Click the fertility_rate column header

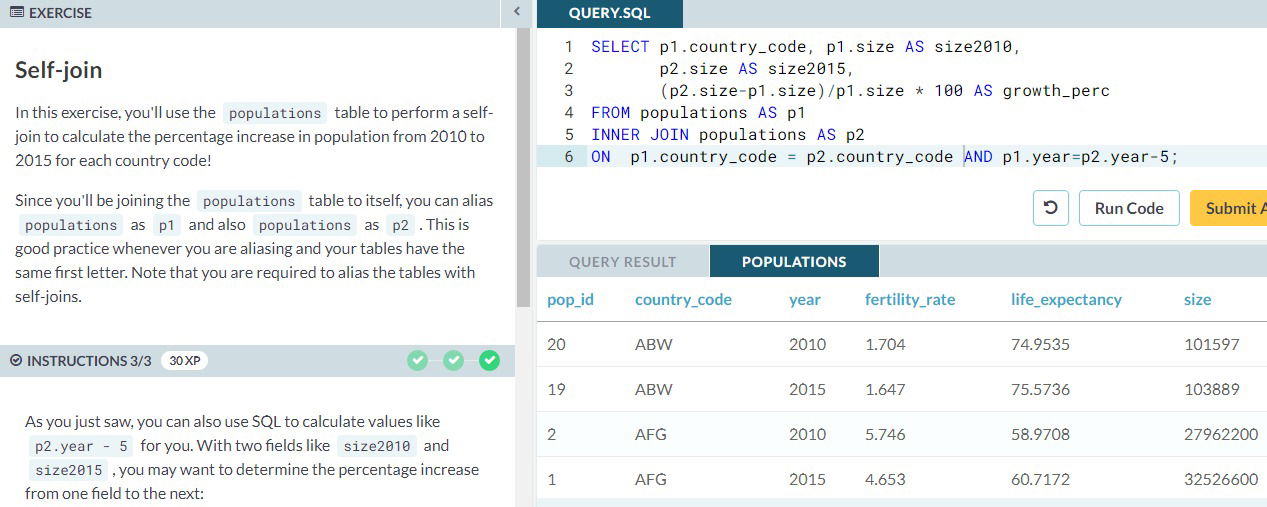[910, 299]
